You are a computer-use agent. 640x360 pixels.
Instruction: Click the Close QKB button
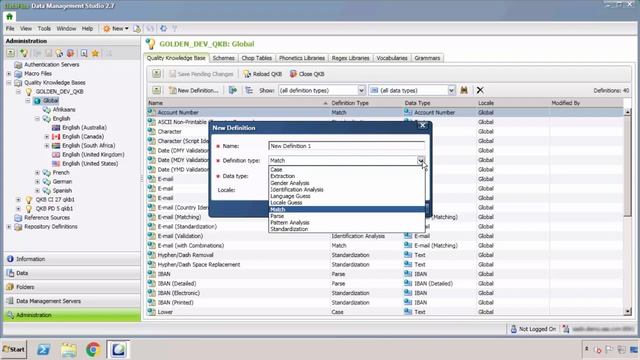coord(307,74)
